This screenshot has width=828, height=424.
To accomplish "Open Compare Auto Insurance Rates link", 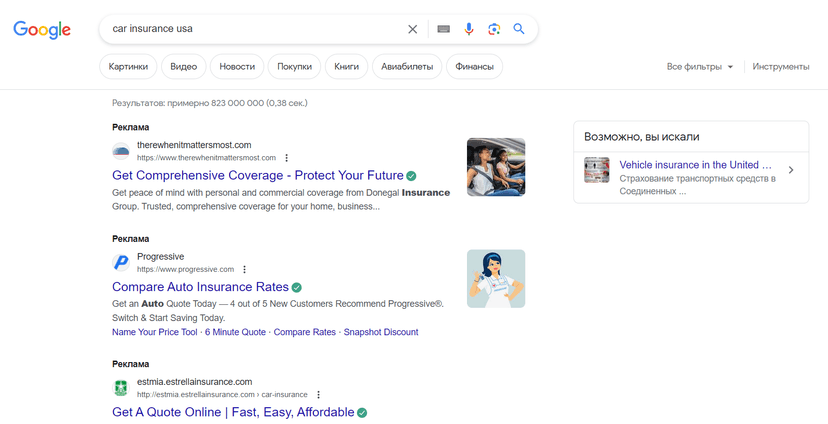I will click(200, 287).
